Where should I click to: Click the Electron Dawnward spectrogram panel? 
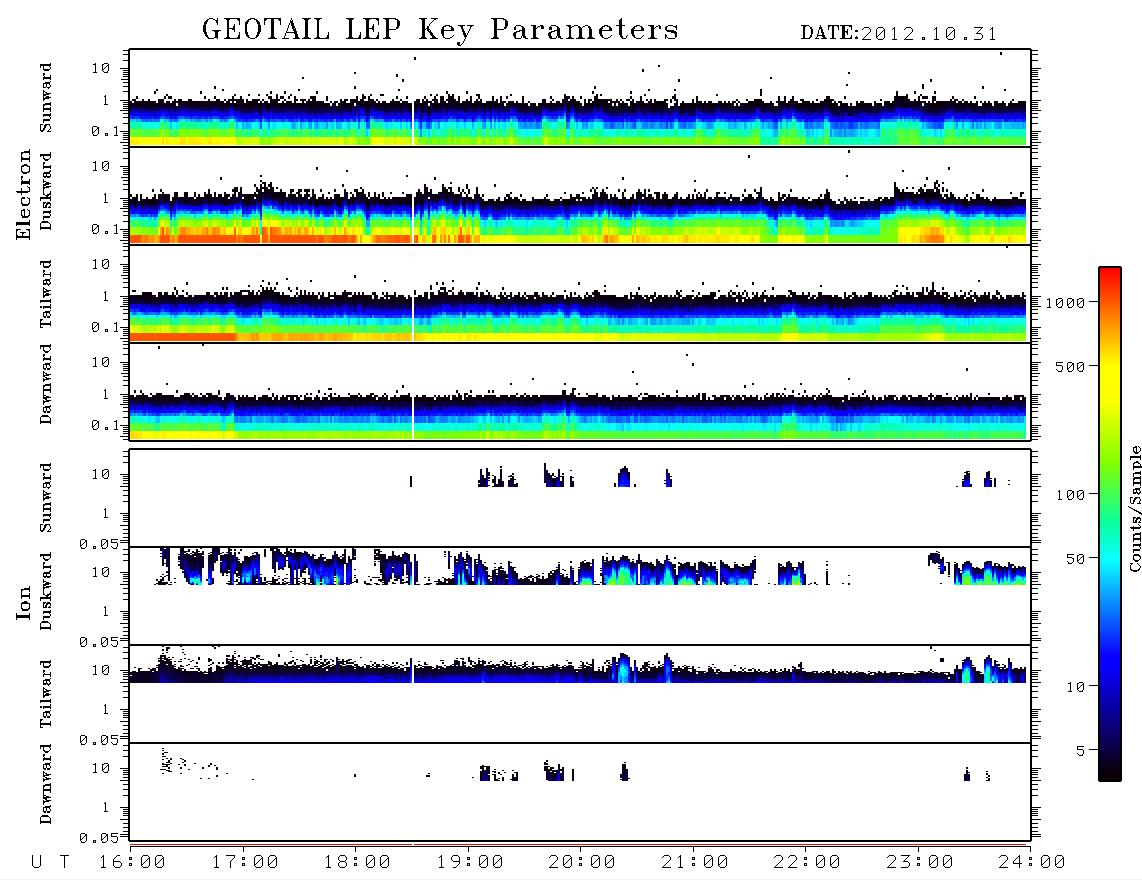(580, 391)
